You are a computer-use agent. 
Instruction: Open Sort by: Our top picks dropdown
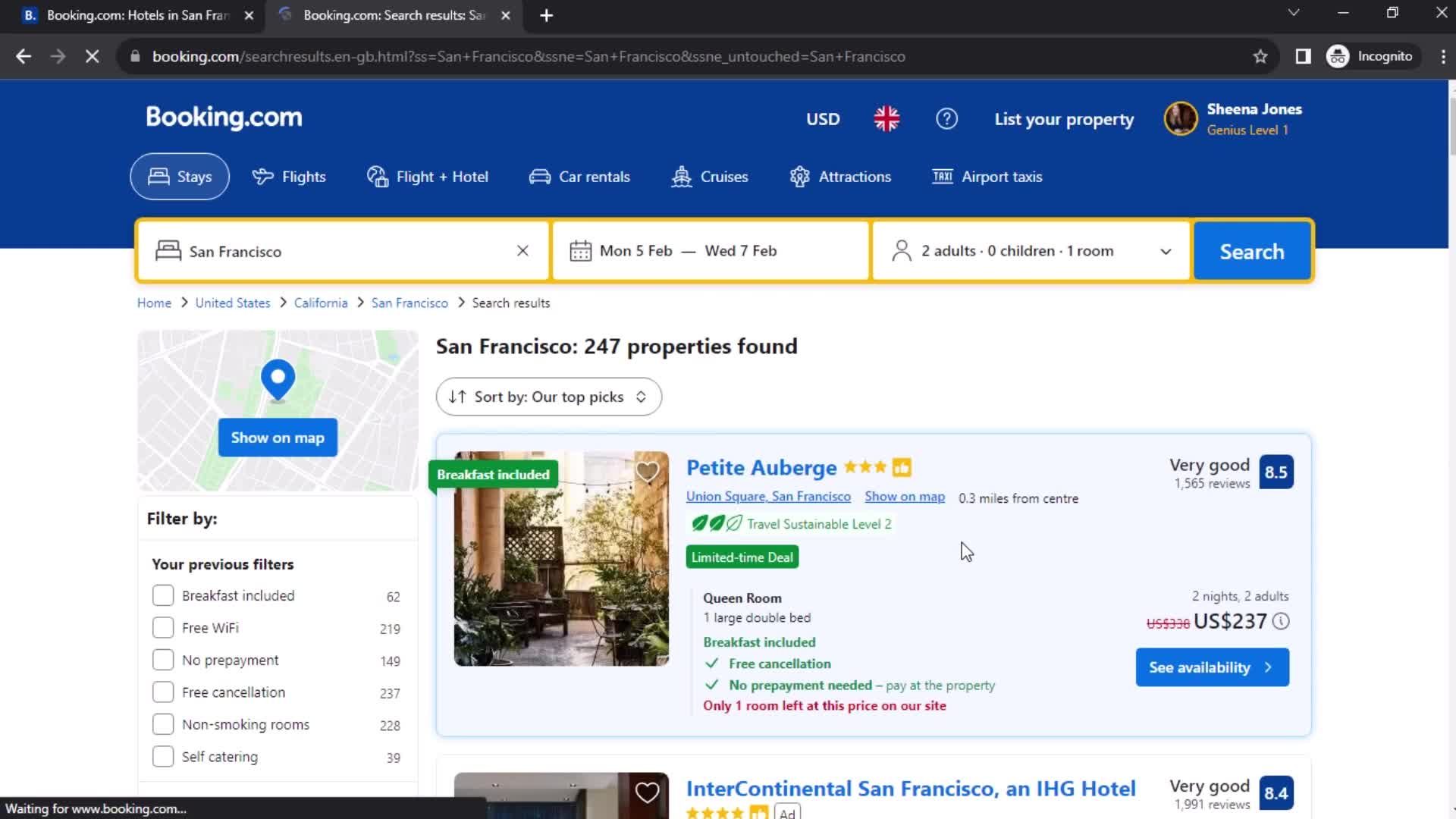[548, 397]
